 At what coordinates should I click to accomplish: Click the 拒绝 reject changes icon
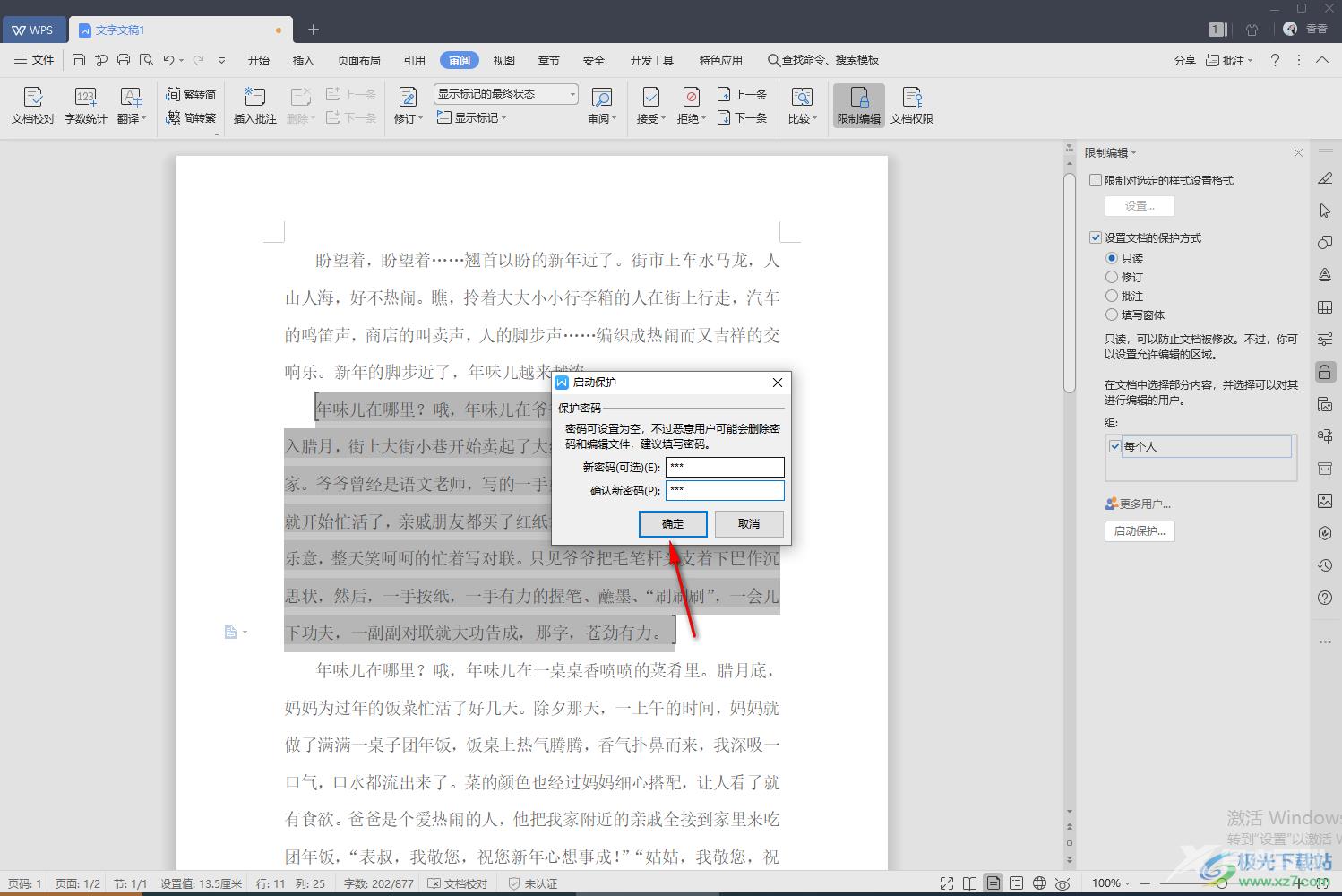click(691, 106)
